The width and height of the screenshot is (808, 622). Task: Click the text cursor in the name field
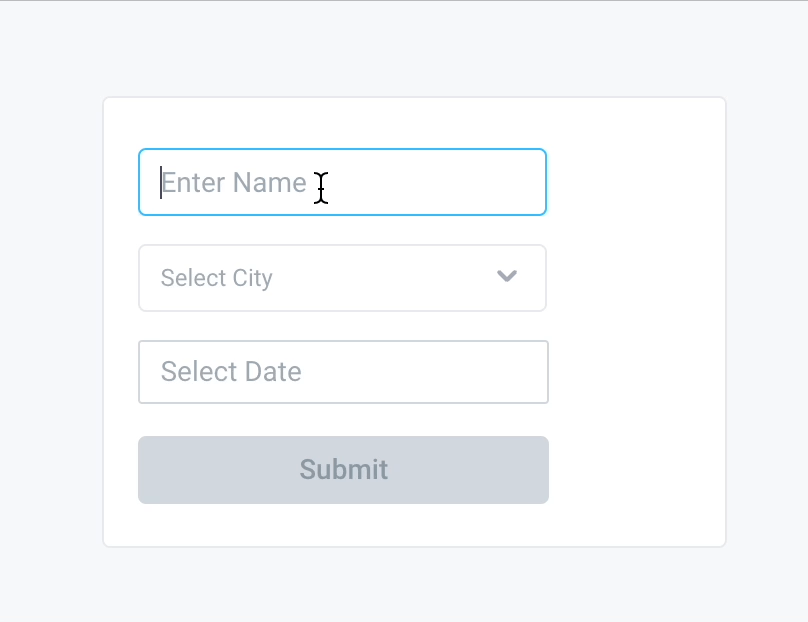click(319, 190)
